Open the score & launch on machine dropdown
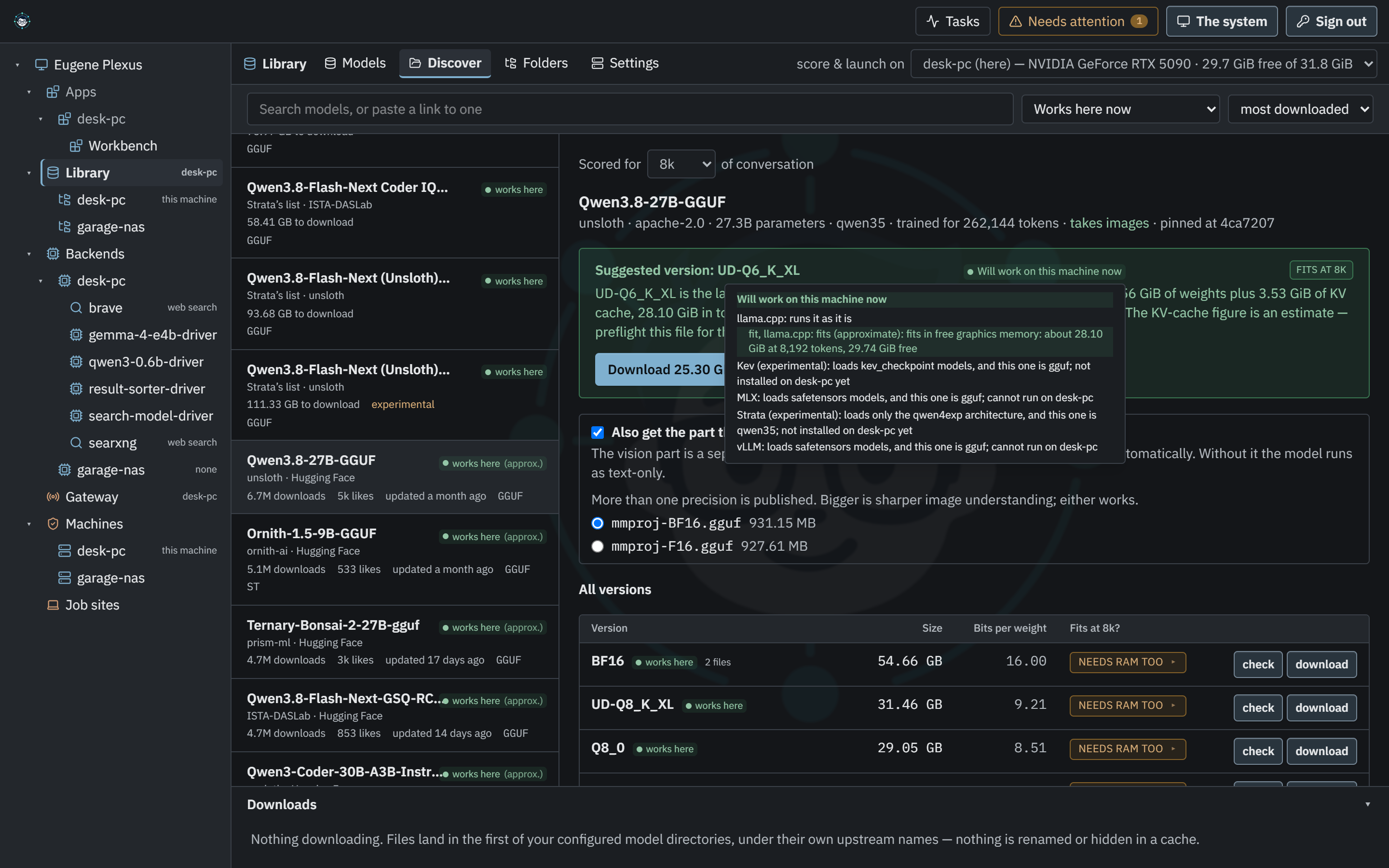The image size is (1389, 868). point(1144,64)
